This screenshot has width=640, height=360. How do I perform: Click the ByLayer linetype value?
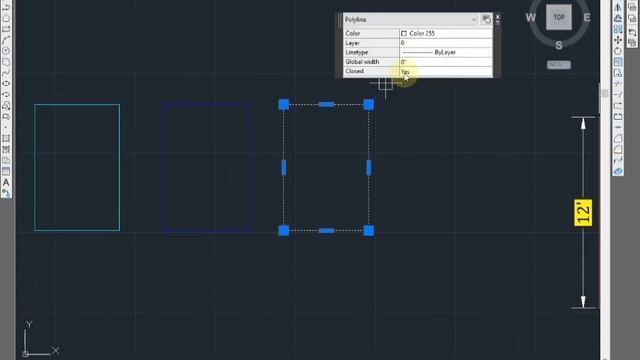pos(446,52)
